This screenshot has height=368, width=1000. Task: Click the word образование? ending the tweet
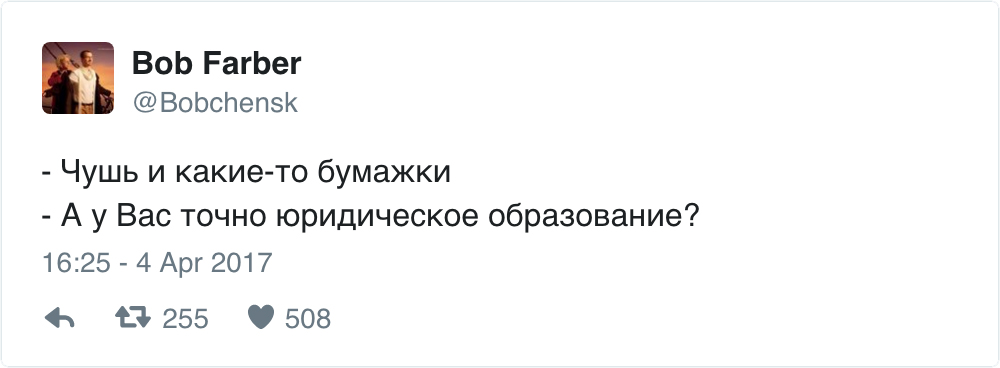pyautogui.click(x=594, y=218)
